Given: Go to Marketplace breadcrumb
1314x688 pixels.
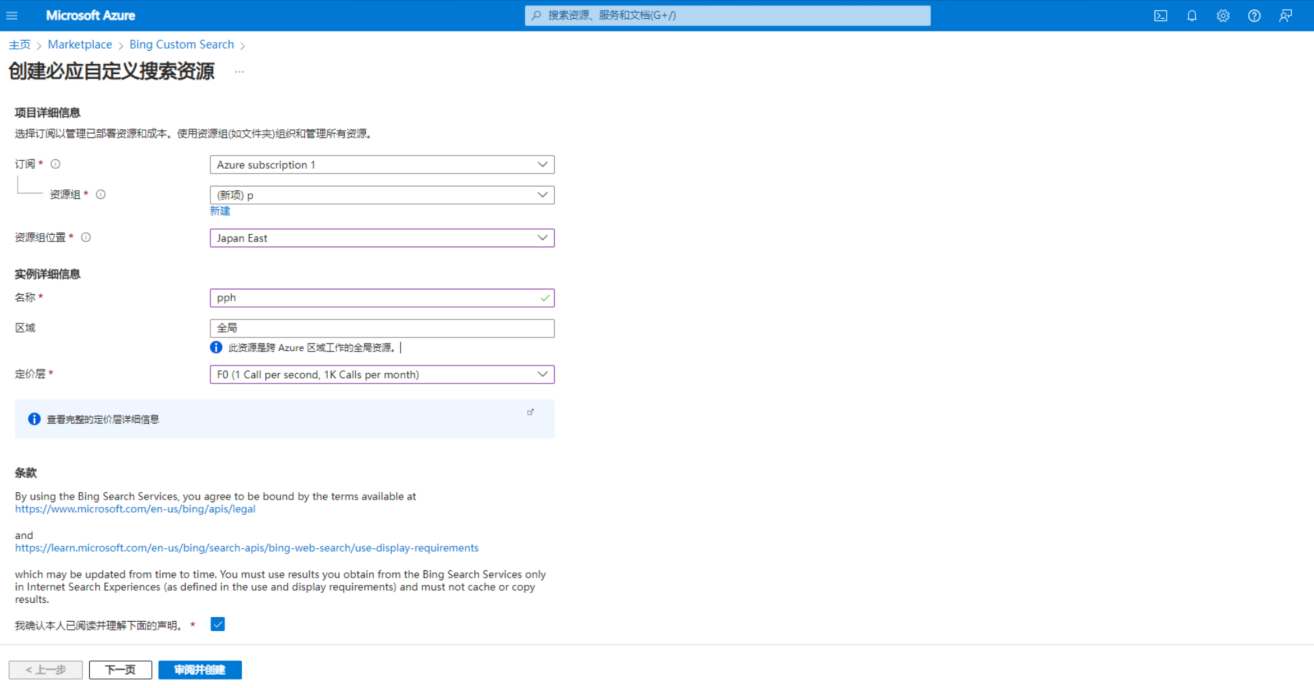Looking at the screenshot, I should pyautogui.click(x=80, y=45).
